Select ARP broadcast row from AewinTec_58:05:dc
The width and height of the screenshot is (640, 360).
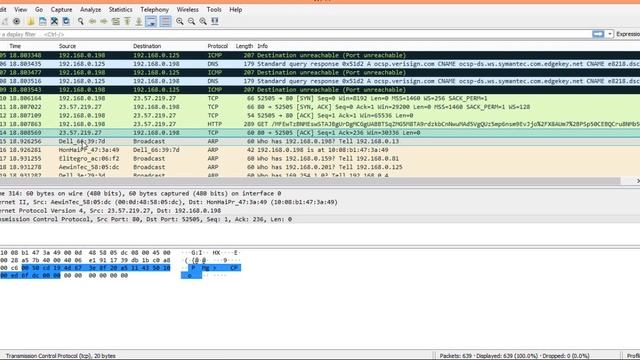pyautogui.click(x=320, y=167)
